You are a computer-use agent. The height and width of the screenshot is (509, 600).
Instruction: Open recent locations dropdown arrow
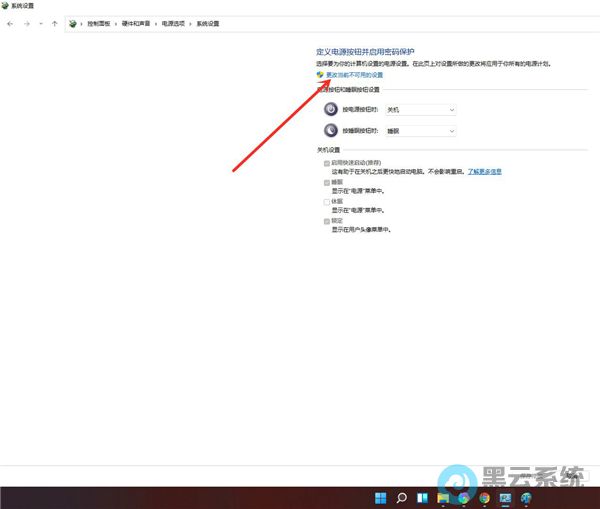coord(40,22)
